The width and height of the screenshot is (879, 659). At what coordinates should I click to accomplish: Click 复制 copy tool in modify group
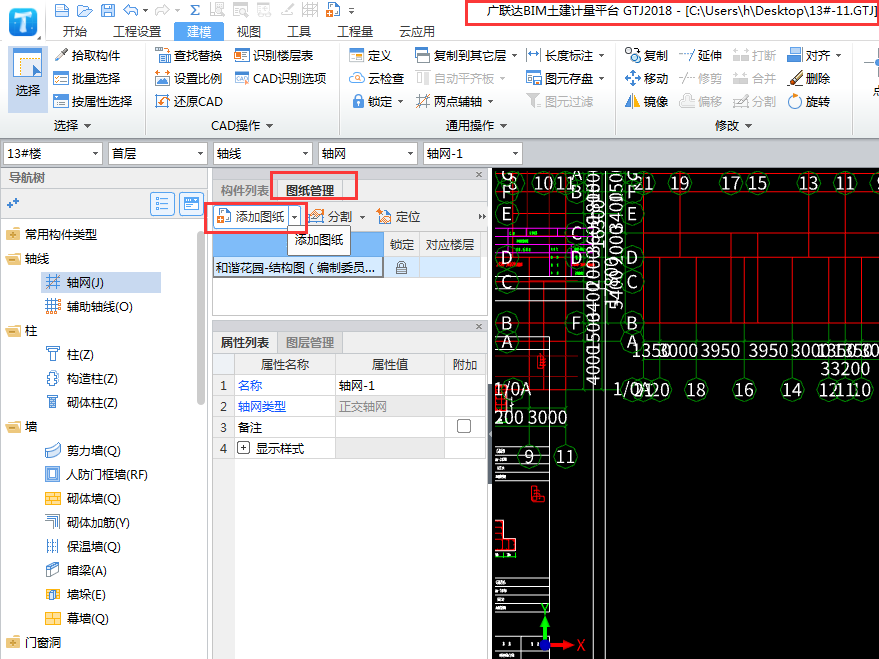coord(646,55)
